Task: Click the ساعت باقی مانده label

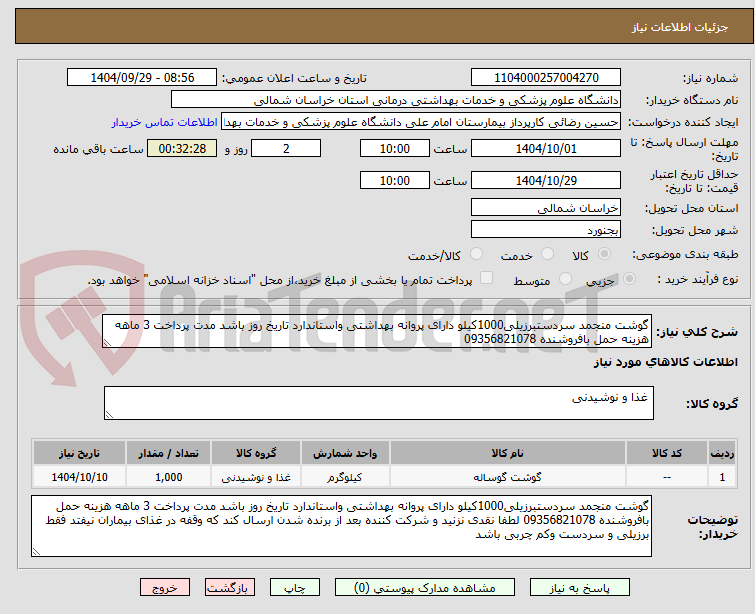Action: [x=98, y=149]
